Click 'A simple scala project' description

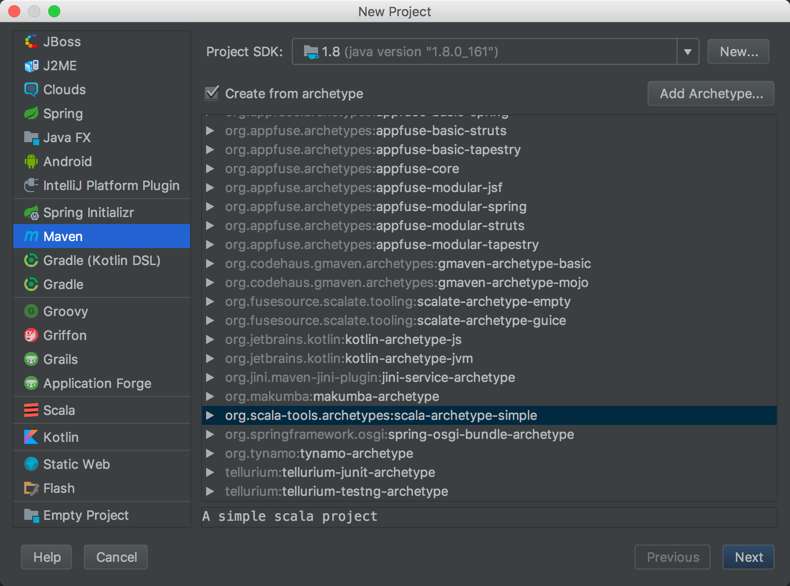point(290,516)
